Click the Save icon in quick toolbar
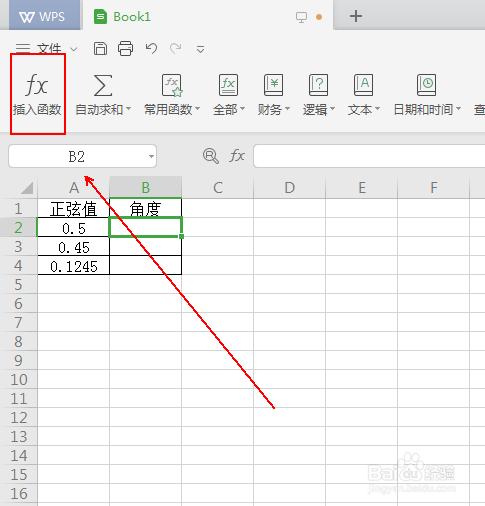This screenshot has height=506, width=485. pyautogui.click(x=100, y=49)
